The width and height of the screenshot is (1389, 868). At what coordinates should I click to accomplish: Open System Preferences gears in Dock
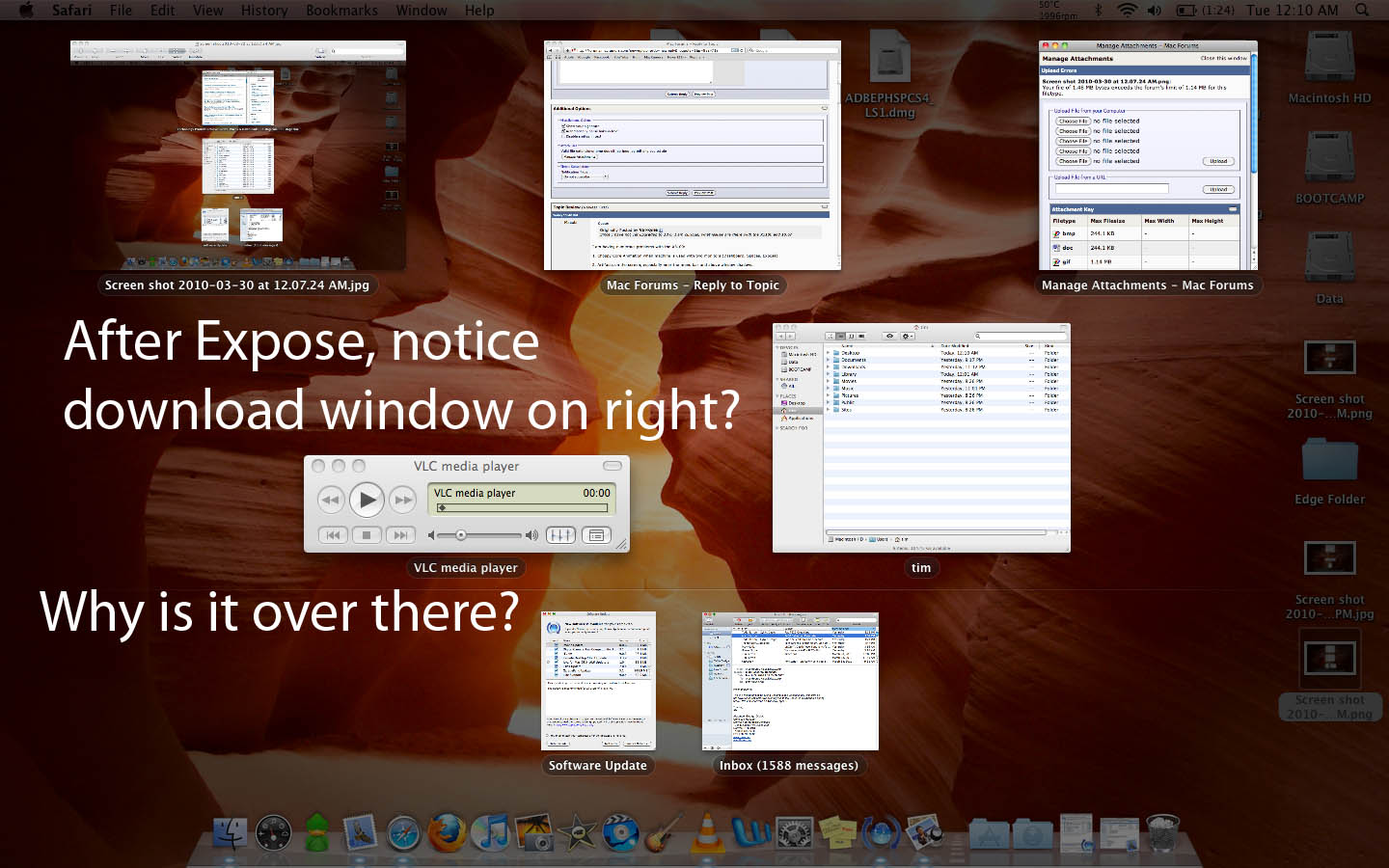click(794, 833)
